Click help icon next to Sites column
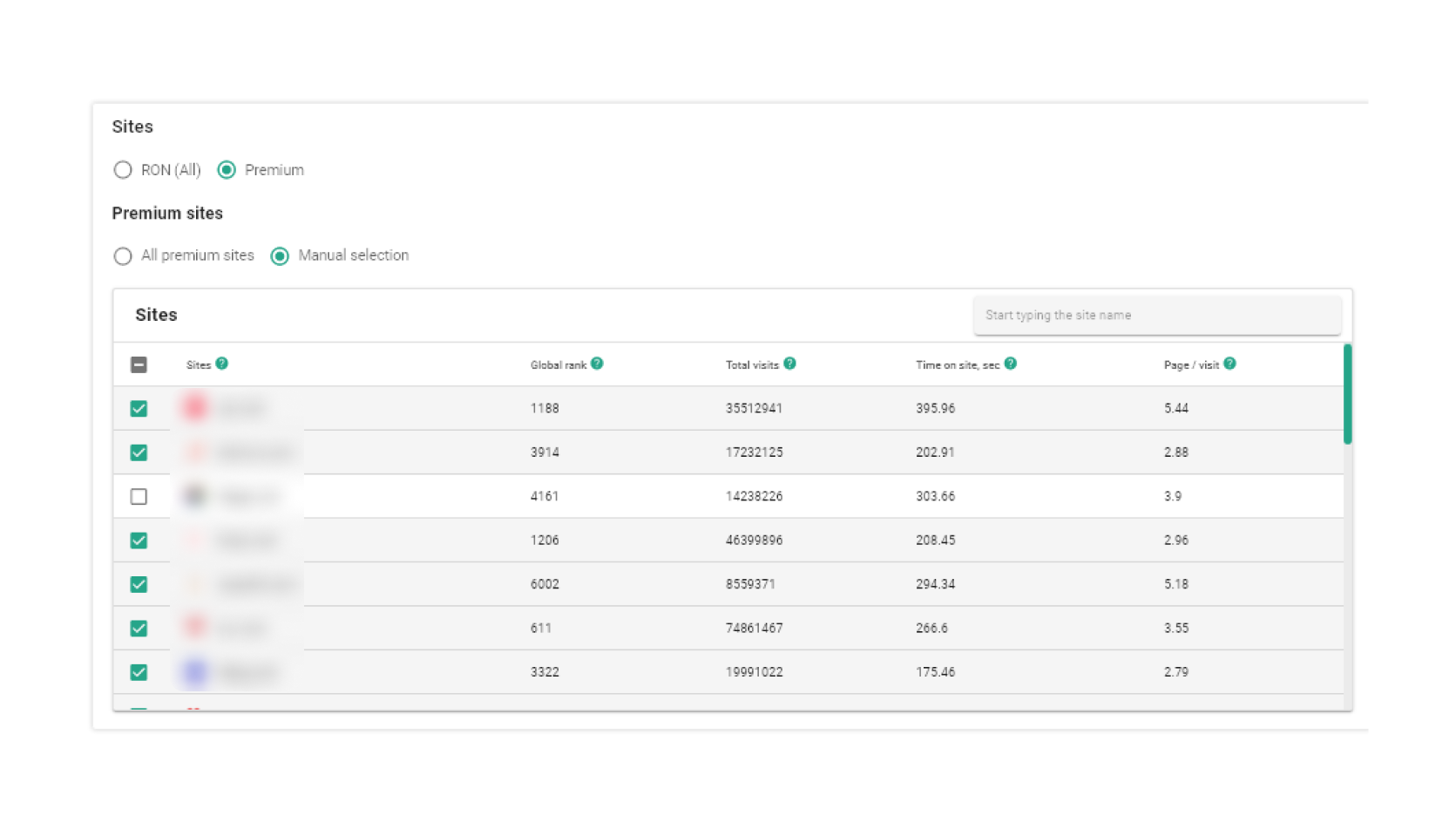The width and height of the screenshot is (1456, 823). point(222,364)
